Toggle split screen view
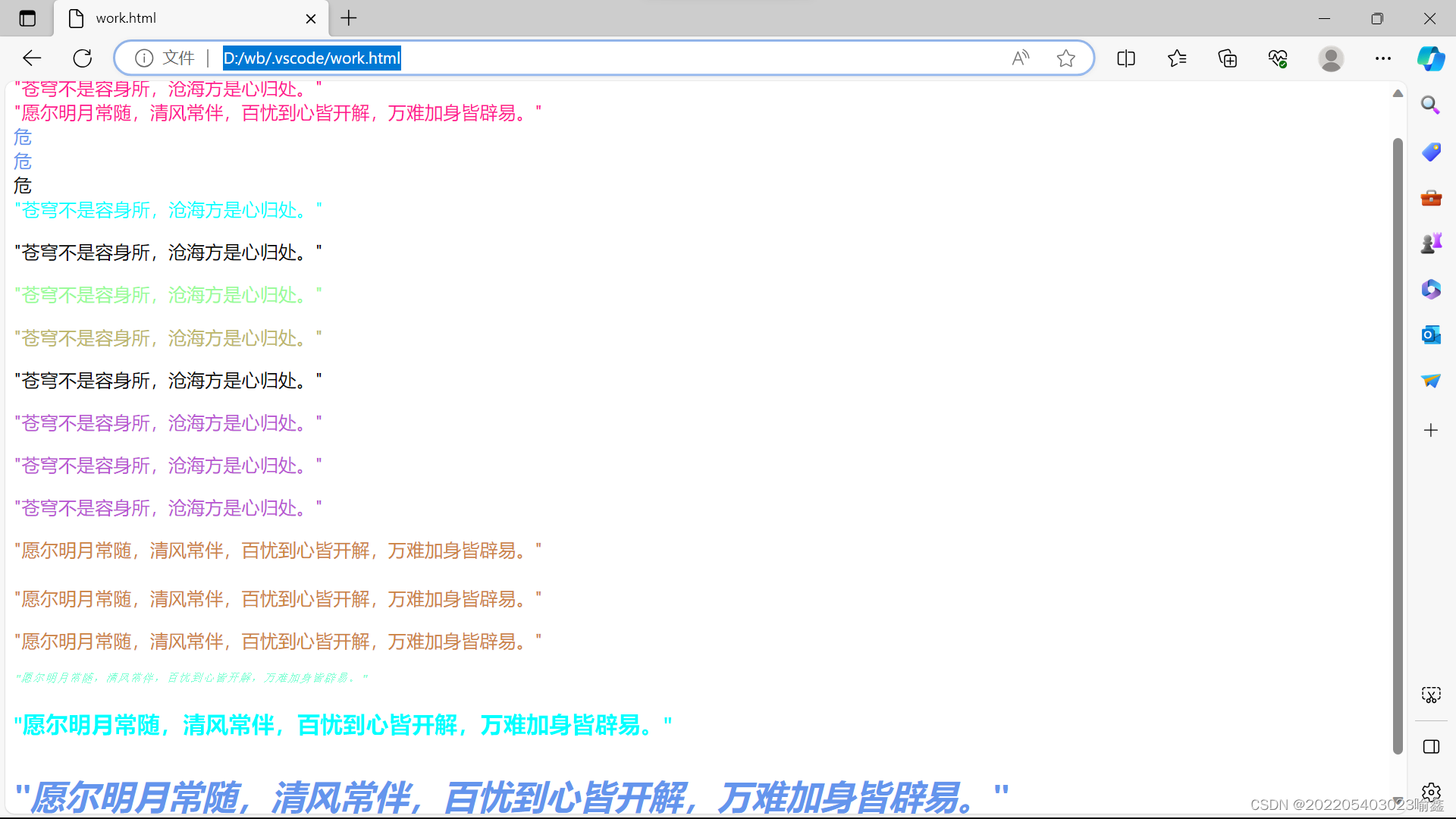The height and width of the screenshot is (819, 1456). pos(1126,58)
